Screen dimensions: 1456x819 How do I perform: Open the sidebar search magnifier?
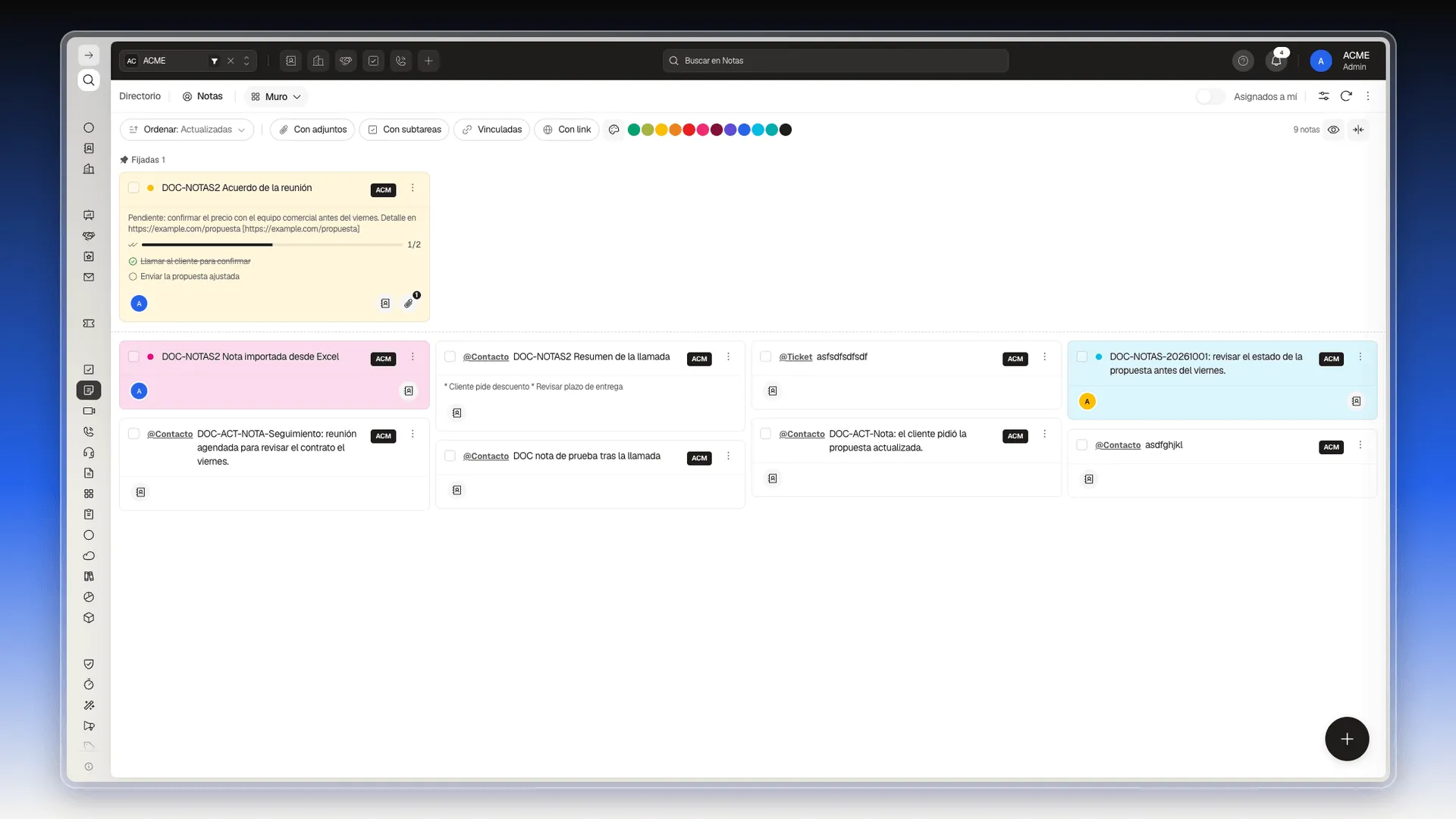click(89, 80)
